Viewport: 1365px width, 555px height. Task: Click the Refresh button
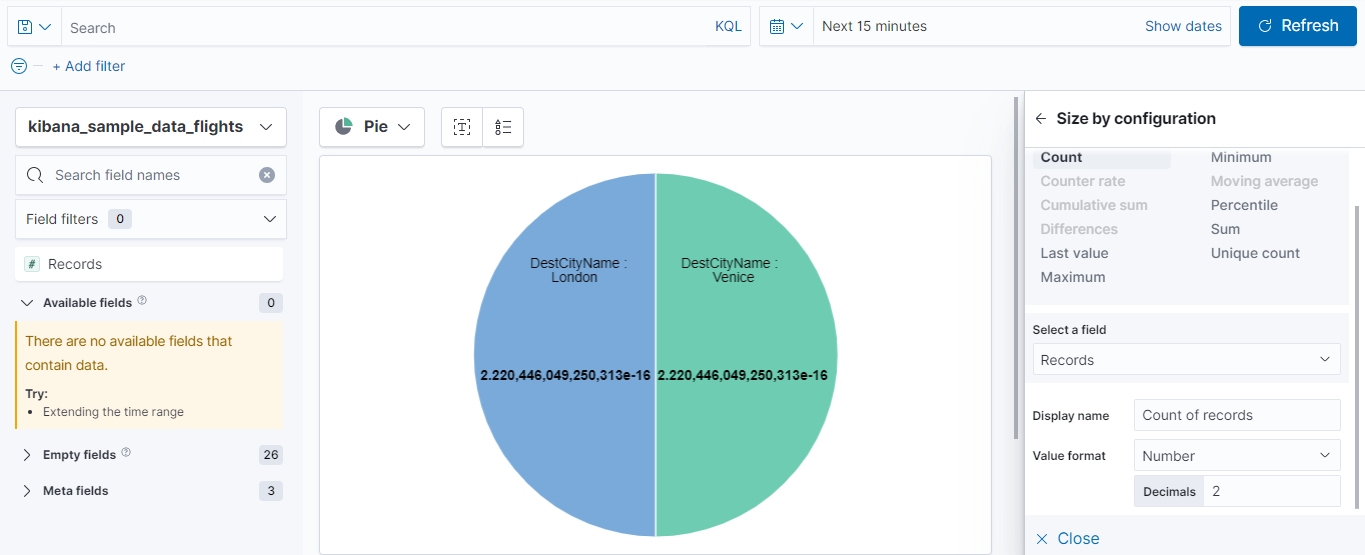pos(1298,26)
